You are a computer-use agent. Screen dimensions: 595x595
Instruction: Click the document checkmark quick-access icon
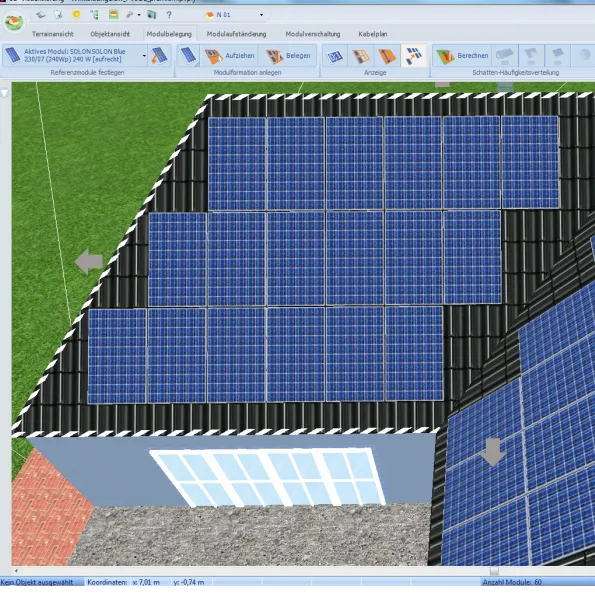[58, 15]
